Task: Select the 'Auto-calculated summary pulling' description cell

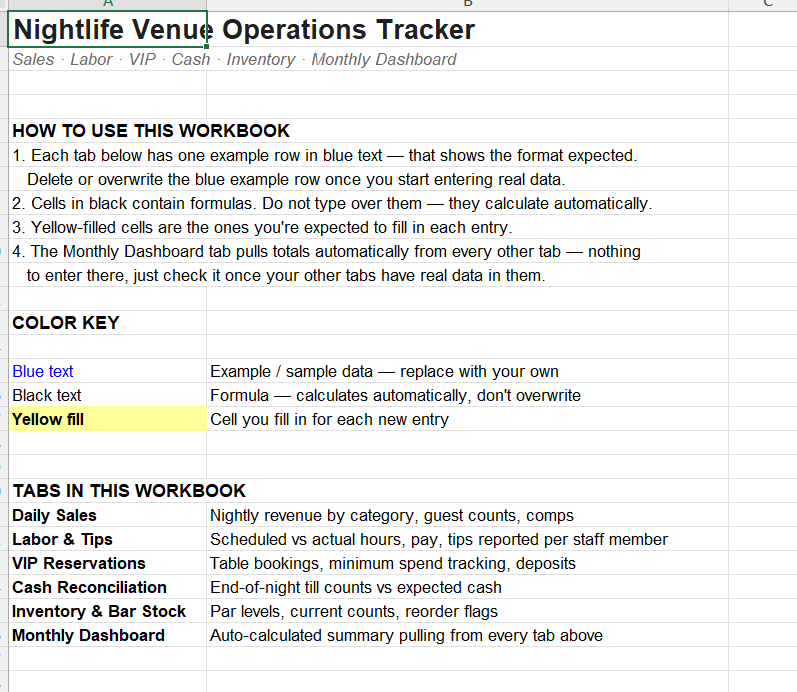Action: pos(467,635)
